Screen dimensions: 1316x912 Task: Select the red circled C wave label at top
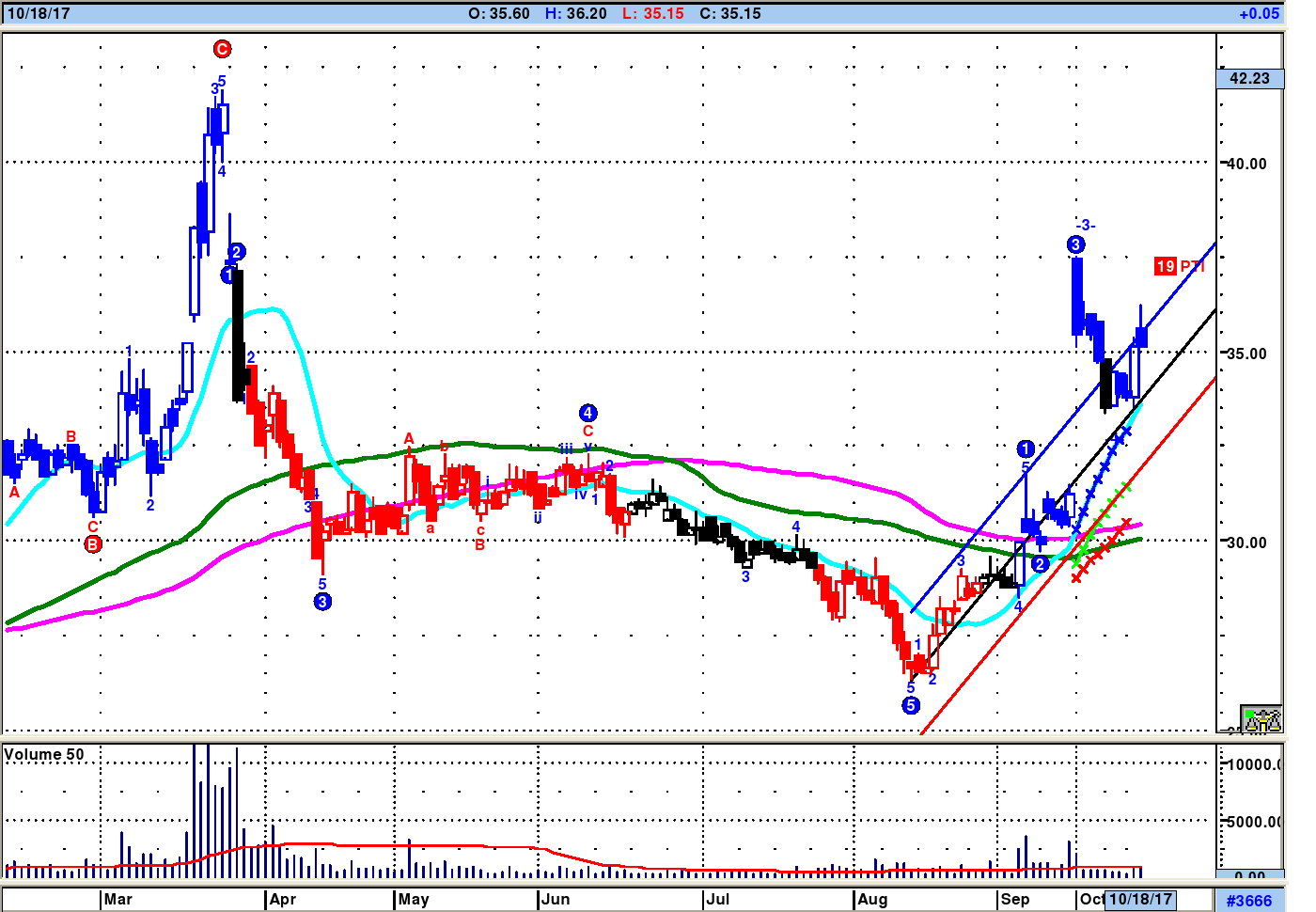click(222, 49)
